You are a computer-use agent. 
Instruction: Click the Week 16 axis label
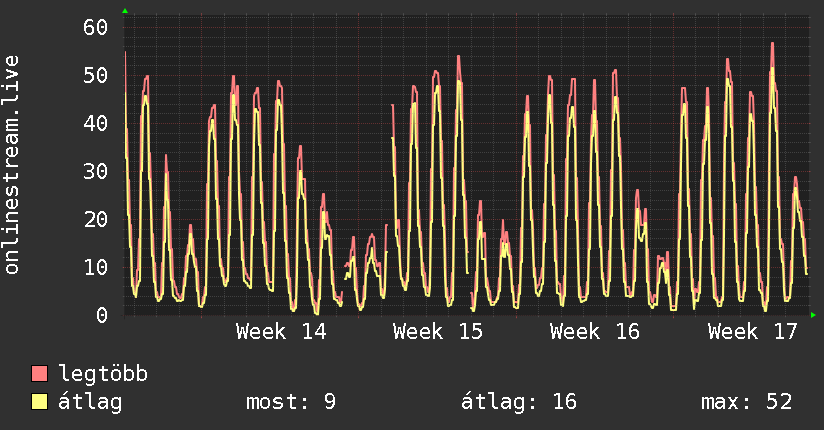point(595,332)
